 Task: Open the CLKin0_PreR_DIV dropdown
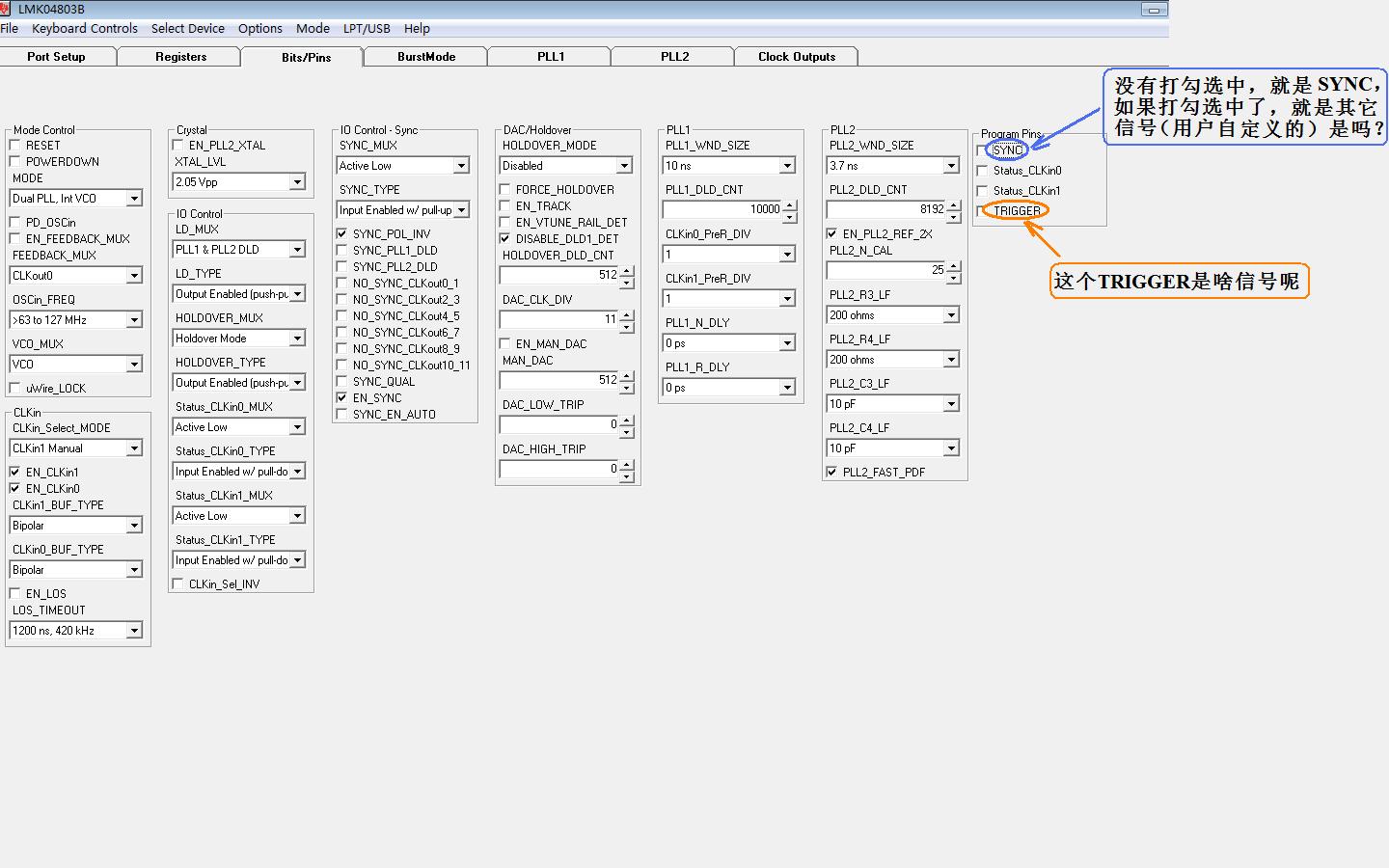729,255
